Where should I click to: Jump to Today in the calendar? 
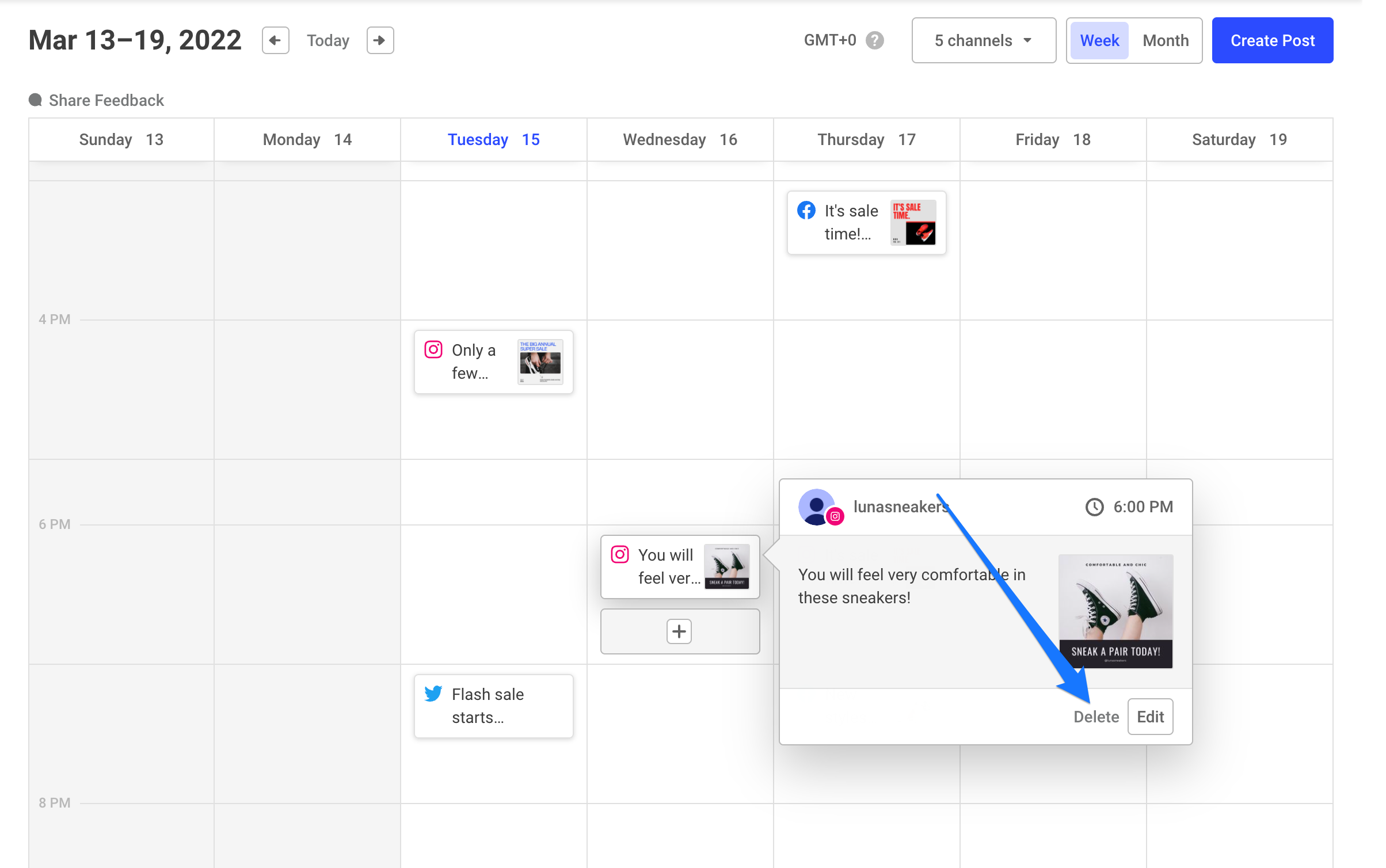(x=328, y=40)
